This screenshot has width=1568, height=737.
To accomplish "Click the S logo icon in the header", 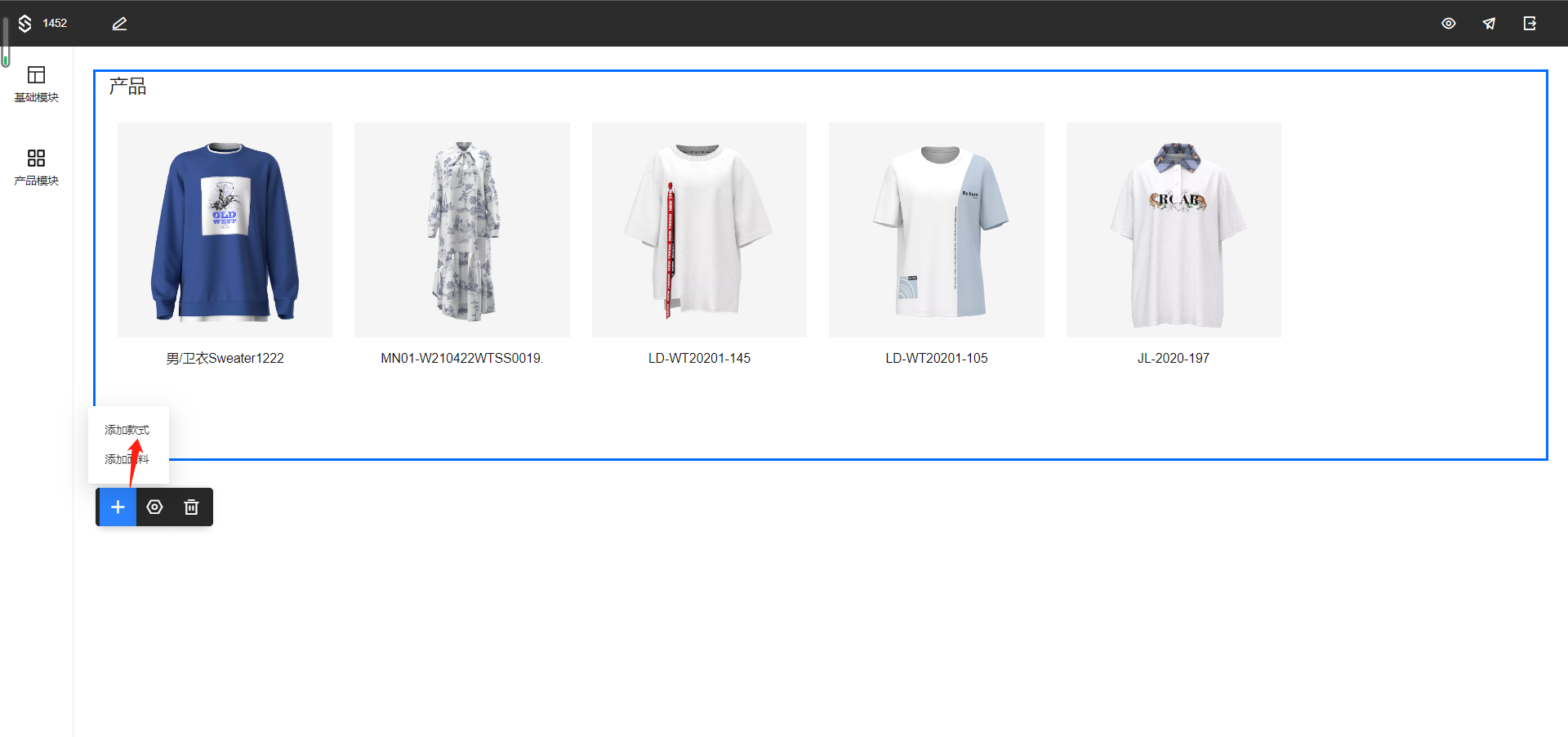I will coord(25,24).
